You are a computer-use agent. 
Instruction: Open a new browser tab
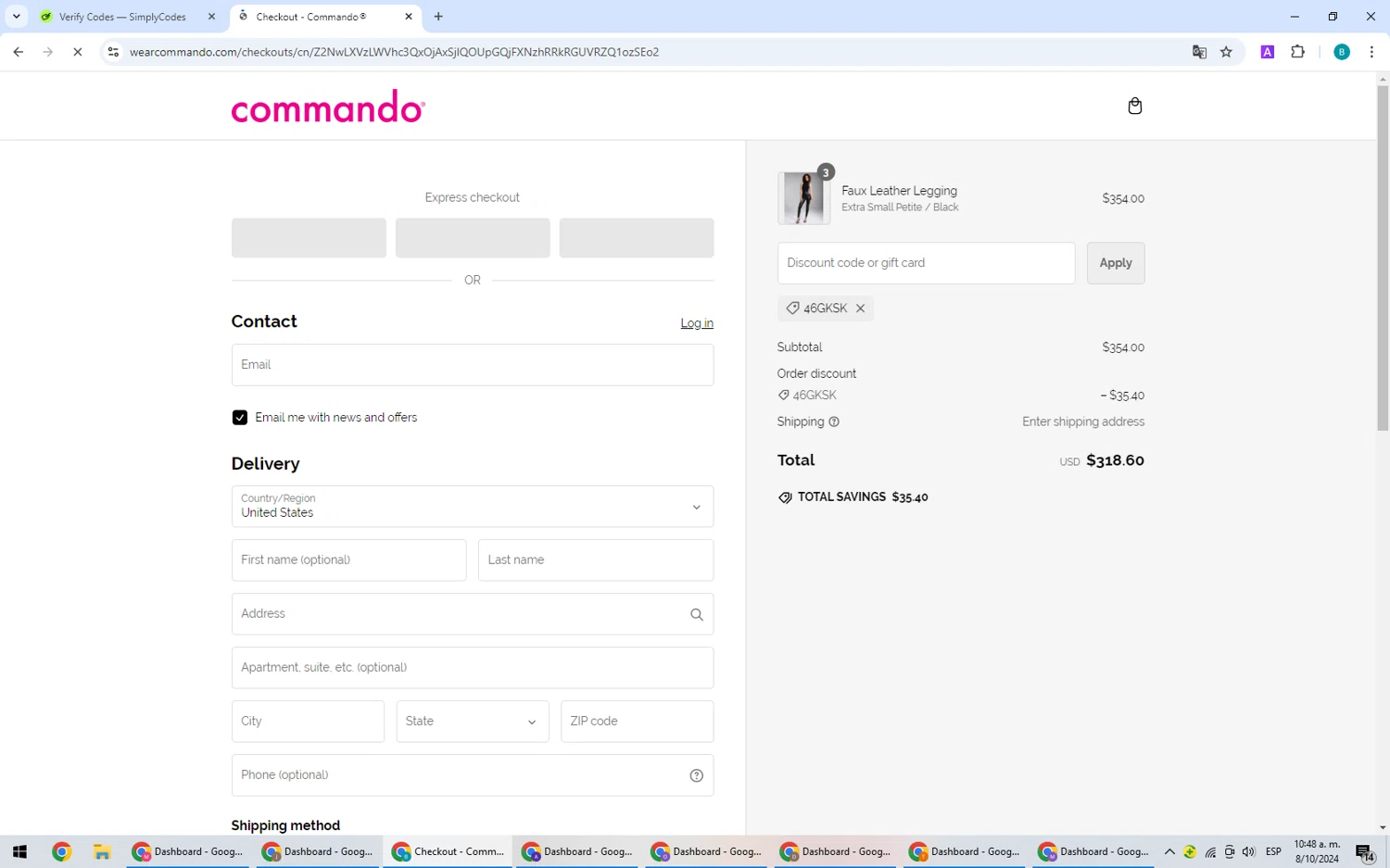(x=438, y=17)
